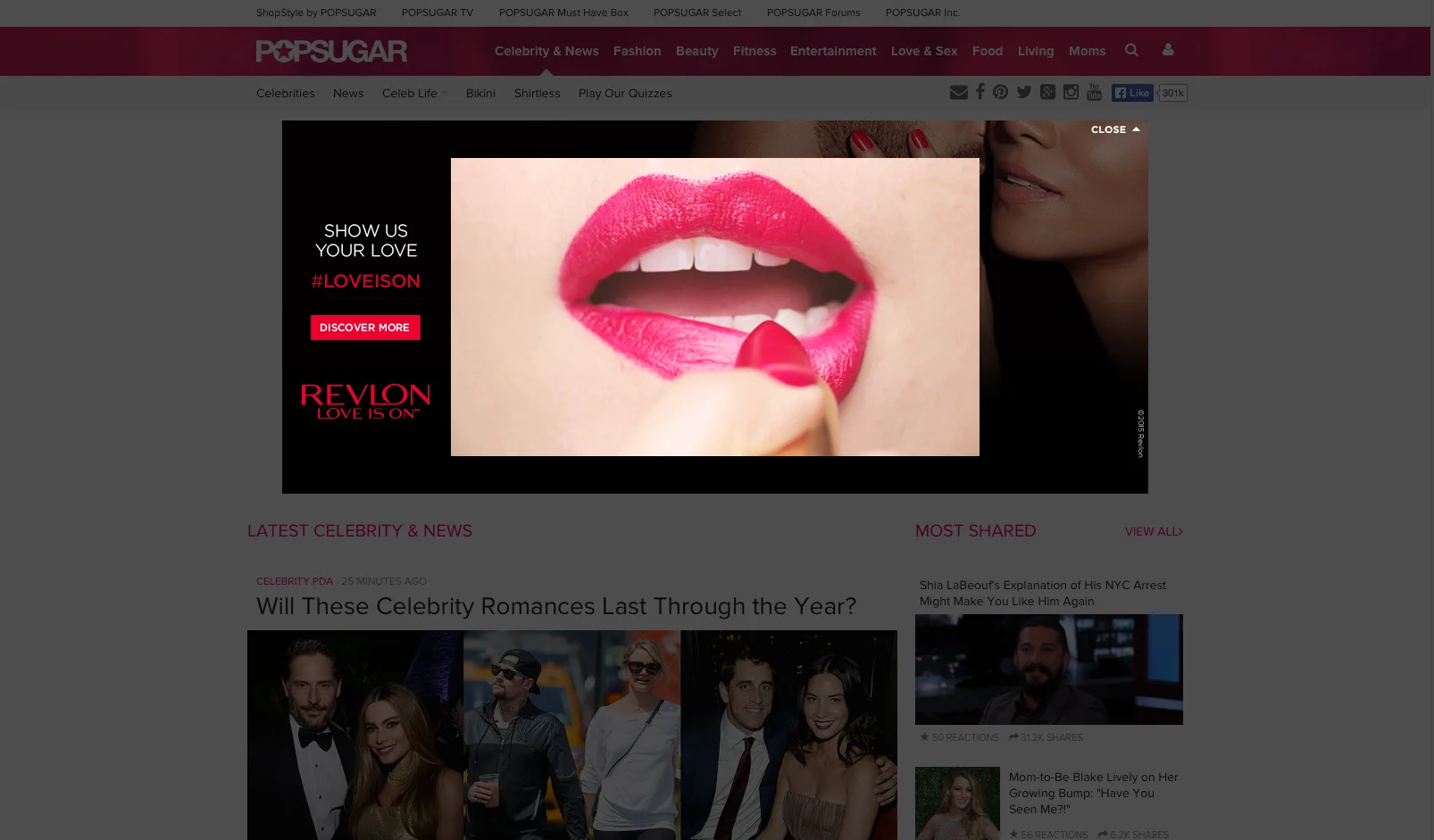The image size is (1434, 840).
Task: Open the Celebrity & News menu
Action: [546, 51]
